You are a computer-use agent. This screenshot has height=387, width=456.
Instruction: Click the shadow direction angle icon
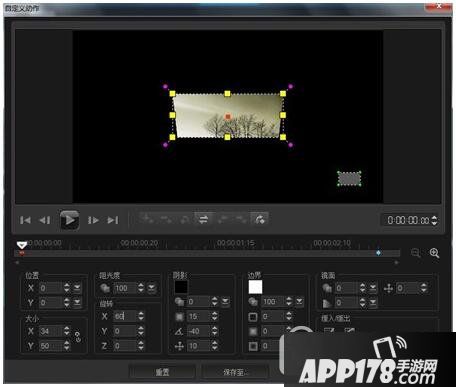click(x=179, y=331)
